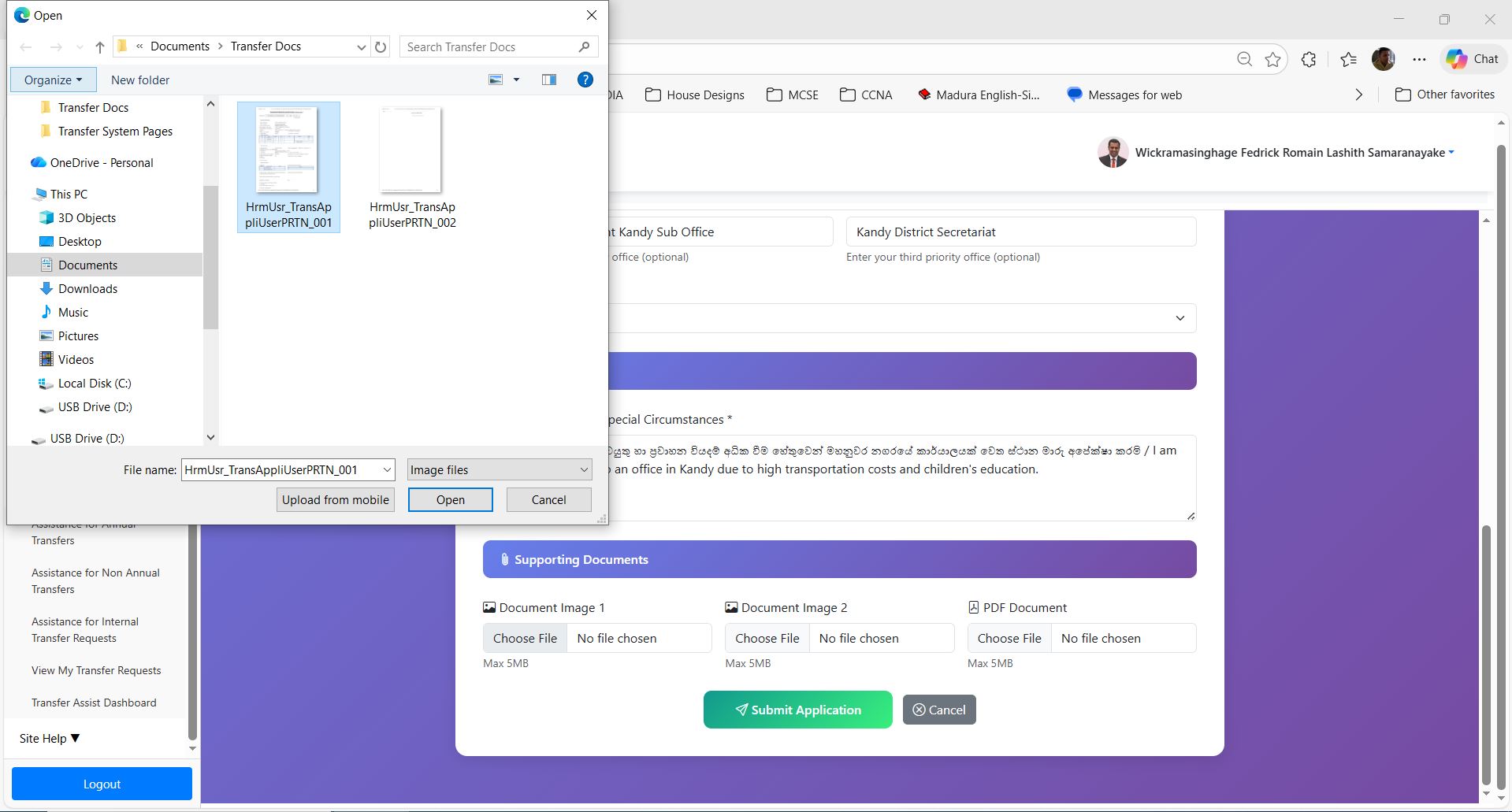Viewport: 1512px width, 812px height.
Task: Open the browser profile avatar
Action: tap(1383, 59)
